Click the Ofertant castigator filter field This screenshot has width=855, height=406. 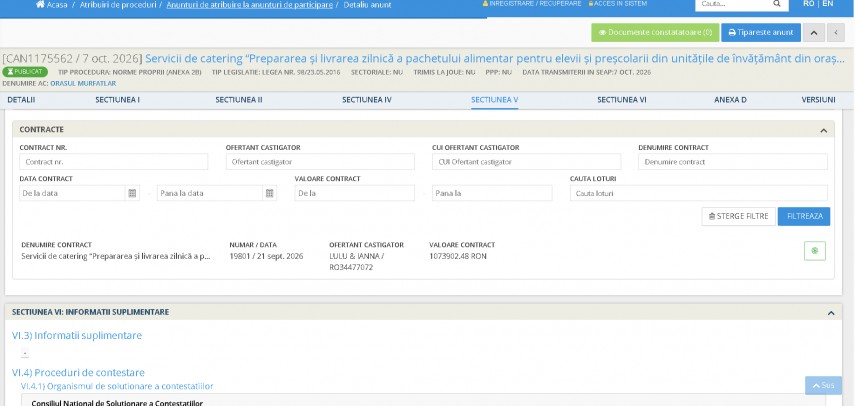320,162
